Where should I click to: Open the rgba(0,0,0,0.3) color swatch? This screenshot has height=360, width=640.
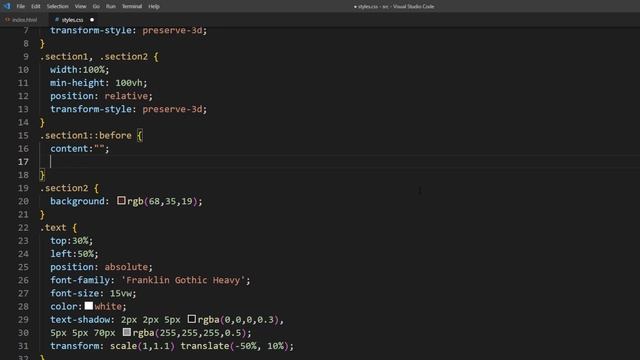[x=191, y=319]
